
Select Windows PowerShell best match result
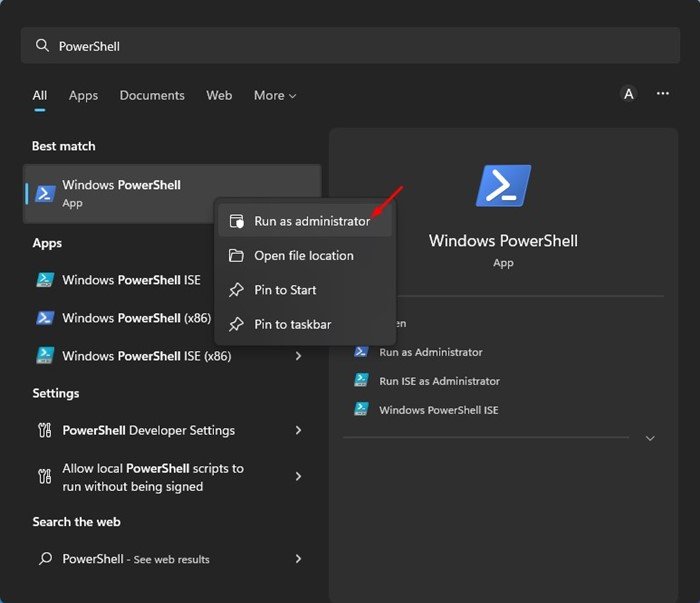point(172,194)
